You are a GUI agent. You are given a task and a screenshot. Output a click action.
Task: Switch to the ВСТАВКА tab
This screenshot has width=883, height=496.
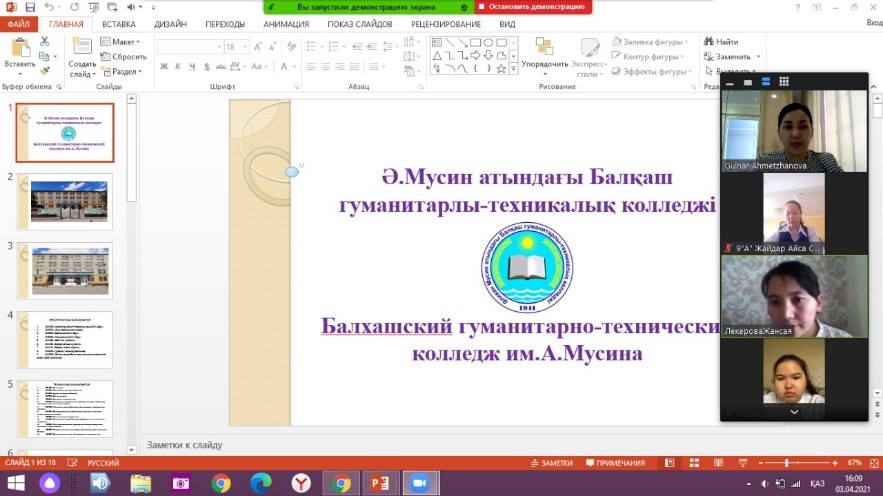[119, 24]
